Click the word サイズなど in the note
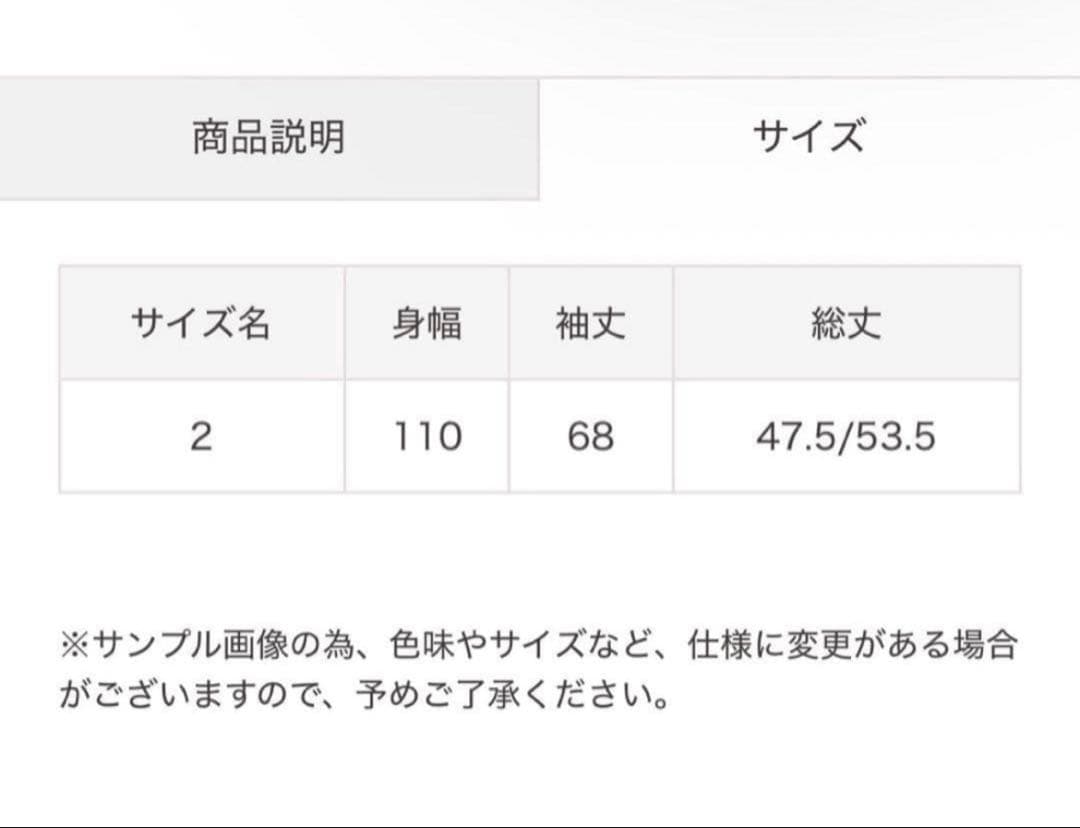The image size is (1080, 828). tap(572, 645)
